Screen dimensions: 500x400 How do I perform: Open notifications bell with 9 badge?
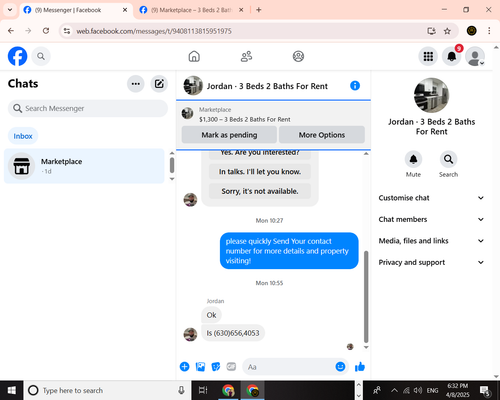tap(452, 56)
